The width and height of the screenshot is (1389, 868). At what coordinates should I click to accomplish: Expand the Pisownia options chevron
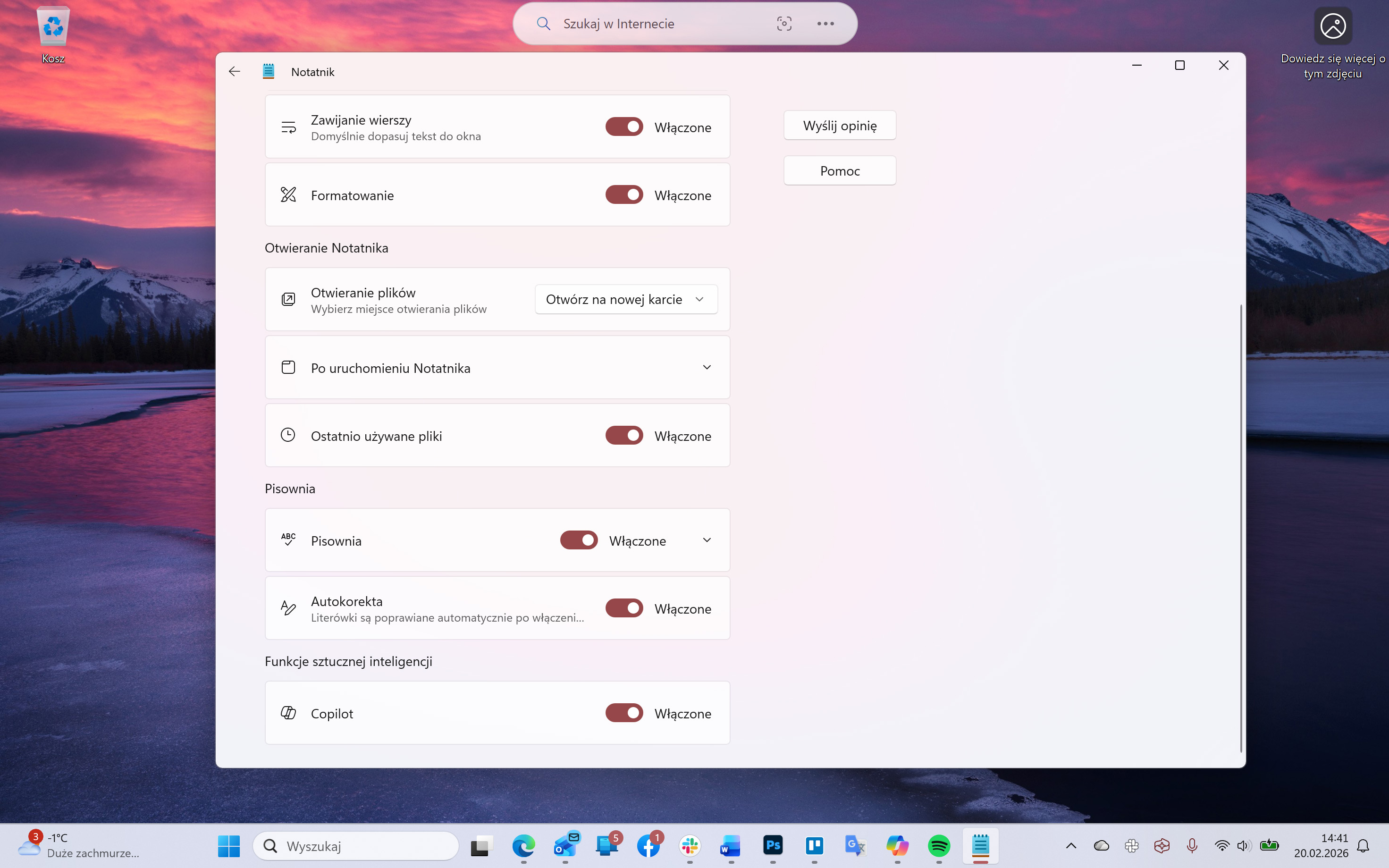coord(707,540)
